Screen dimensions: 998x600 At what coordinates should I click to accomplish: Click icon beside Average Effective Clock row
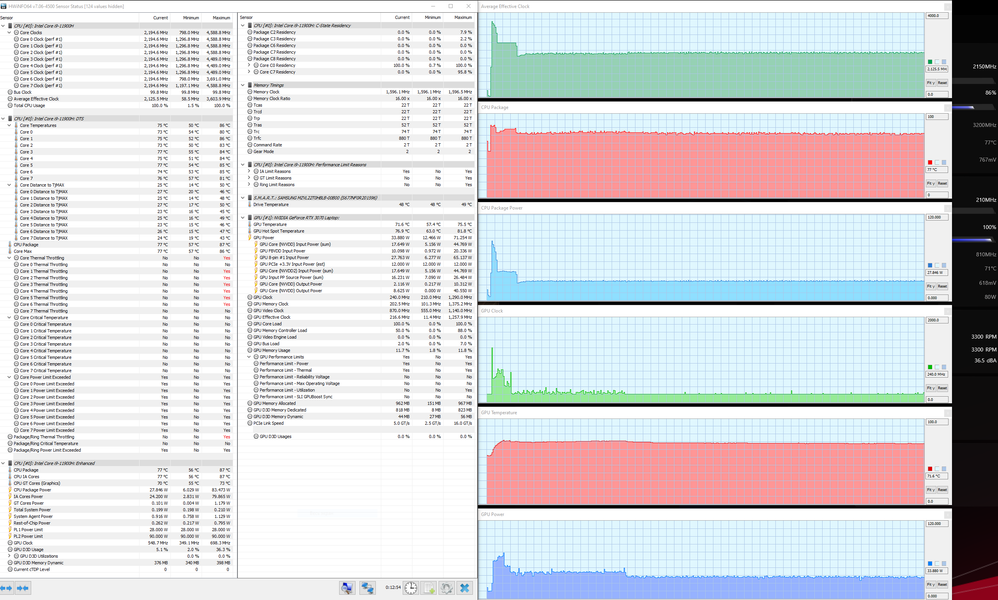pos(10,99)
